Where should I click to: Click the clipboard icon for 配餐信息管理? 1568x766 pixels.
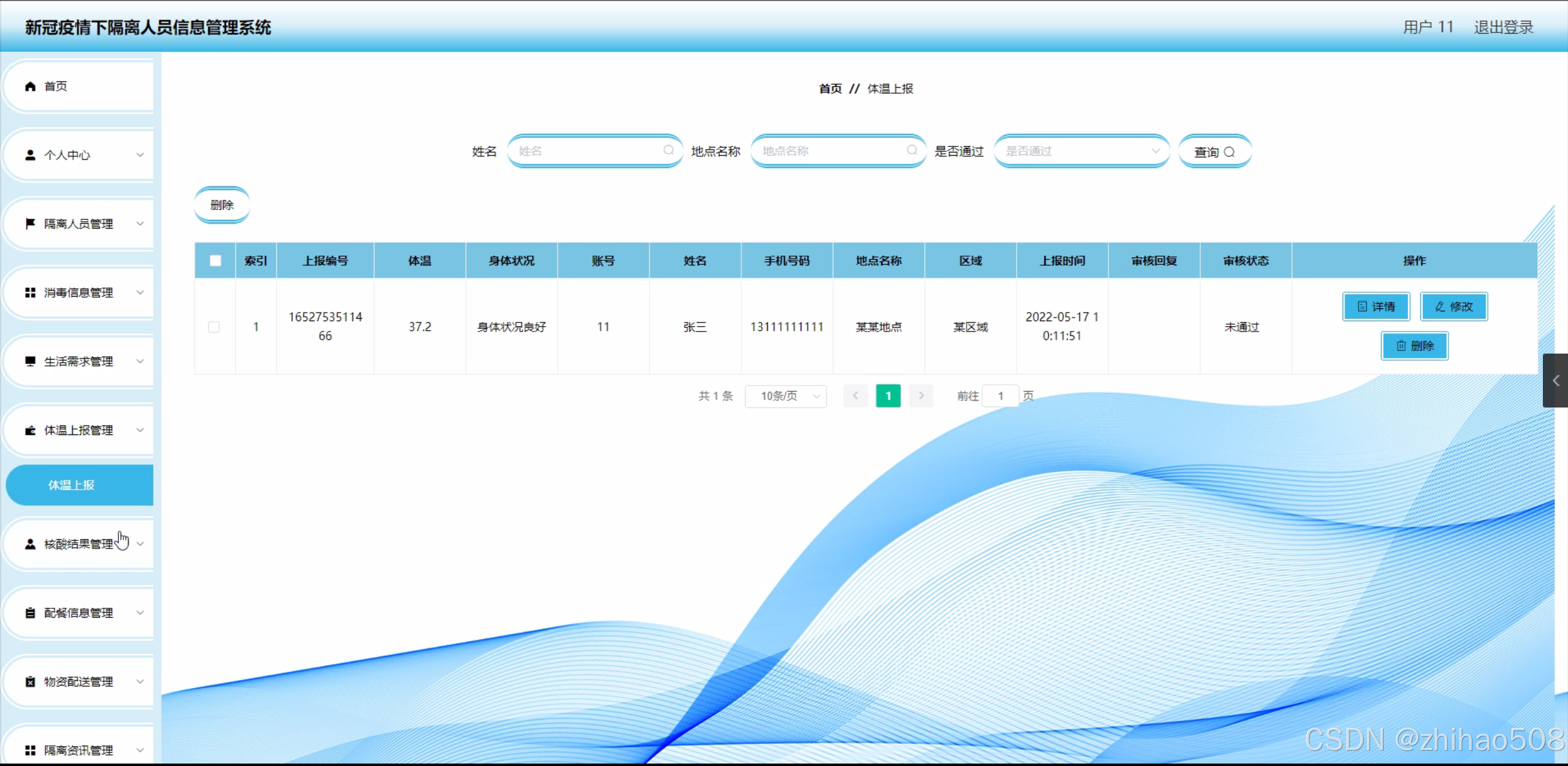coord(30,613)
